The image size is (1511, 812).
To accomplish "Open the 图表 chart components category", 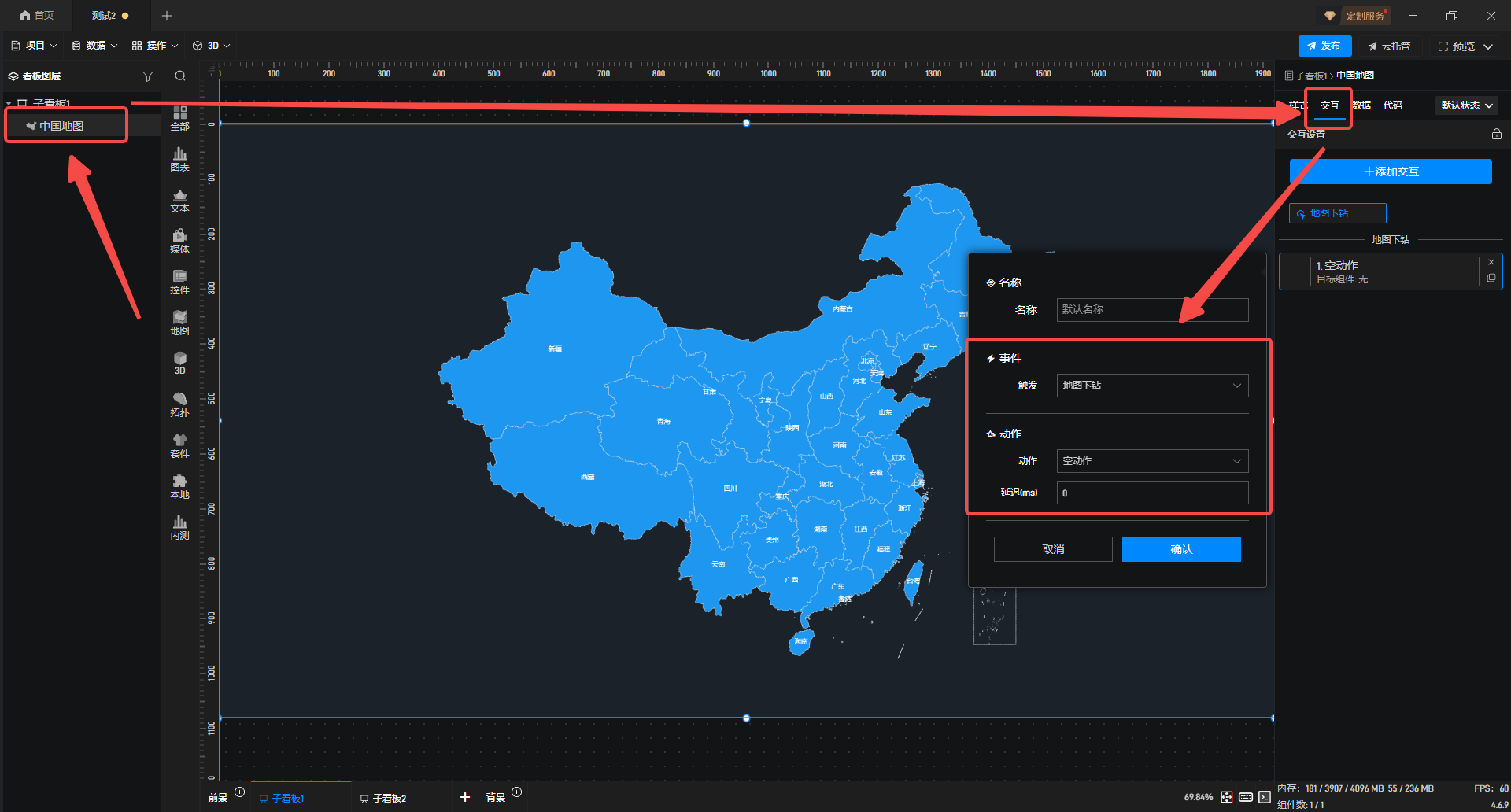I will tap(179, 159).
